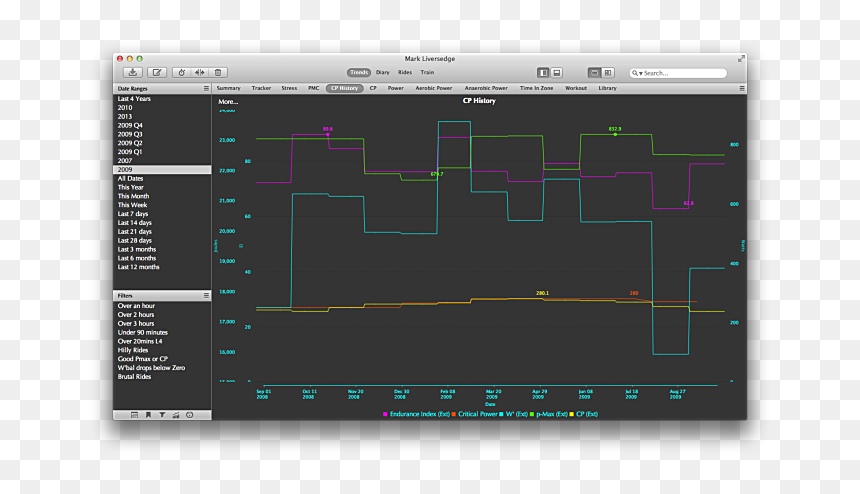Open the PMC chart tab
Viewport: 860px width, 494px height.
(x=313, y=88)
